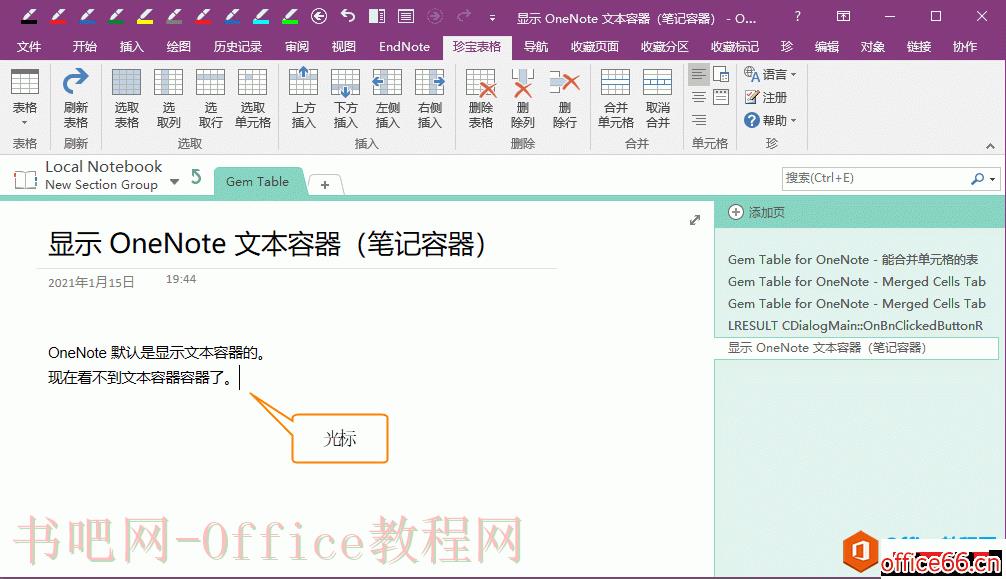Open the 导航 tab
The image size is (1006, 579).
coord(536,46)
